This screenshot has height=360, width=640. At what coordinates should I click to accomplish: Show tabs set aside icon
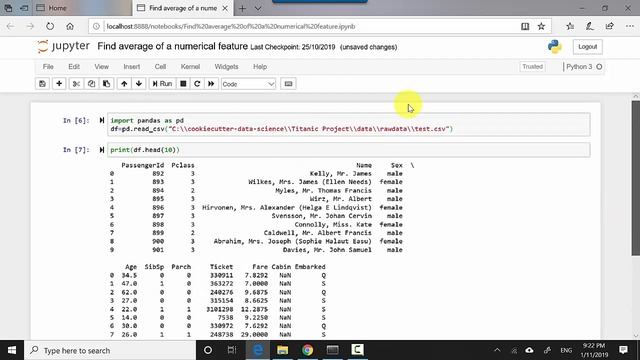click(x=8, y=8)
